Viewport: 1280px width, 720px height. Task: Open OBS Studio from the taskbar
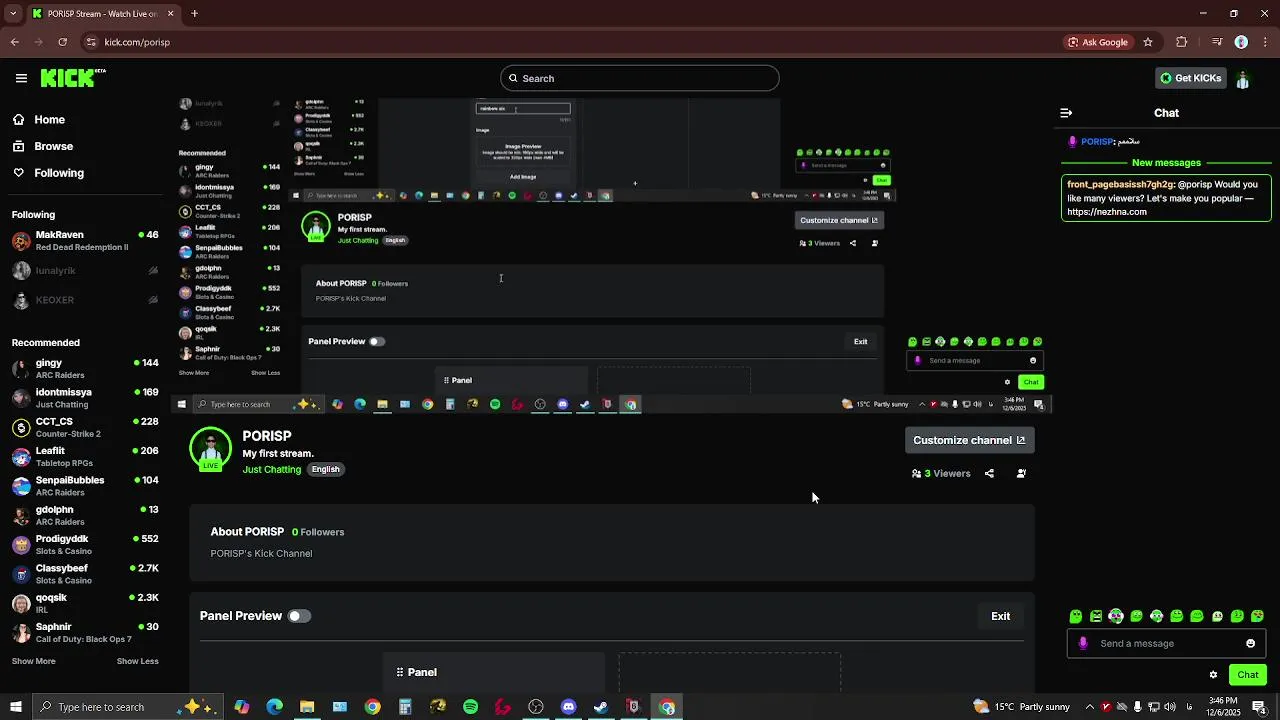click(x=536, y=707)
